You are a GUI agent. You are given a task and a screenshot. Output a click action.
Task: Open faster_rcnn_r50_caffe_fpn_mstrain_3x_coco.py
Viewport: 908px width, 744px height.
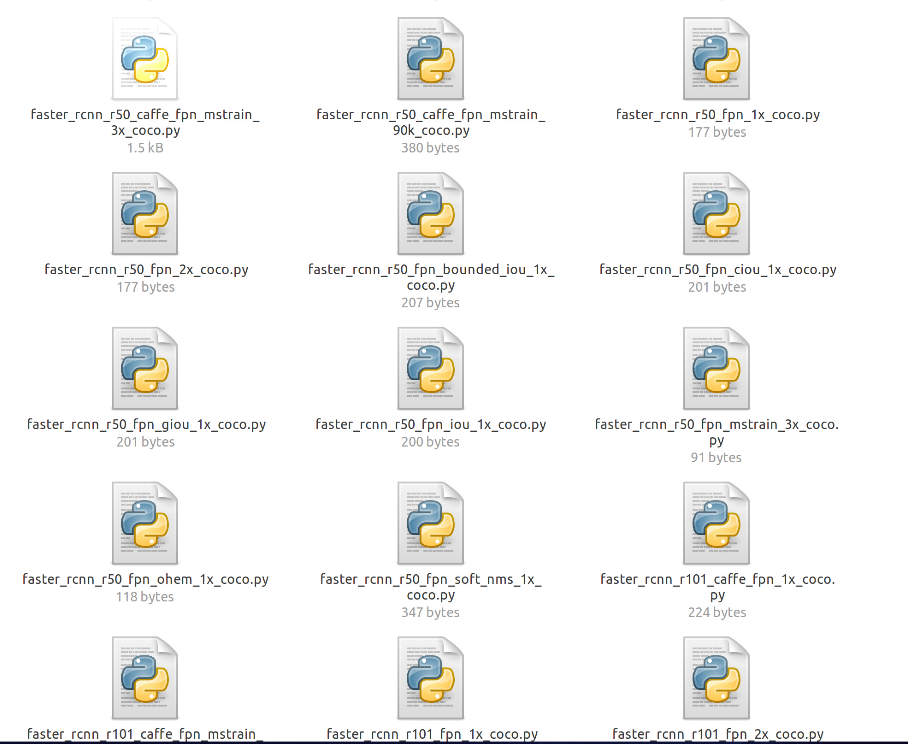[145, 58]
